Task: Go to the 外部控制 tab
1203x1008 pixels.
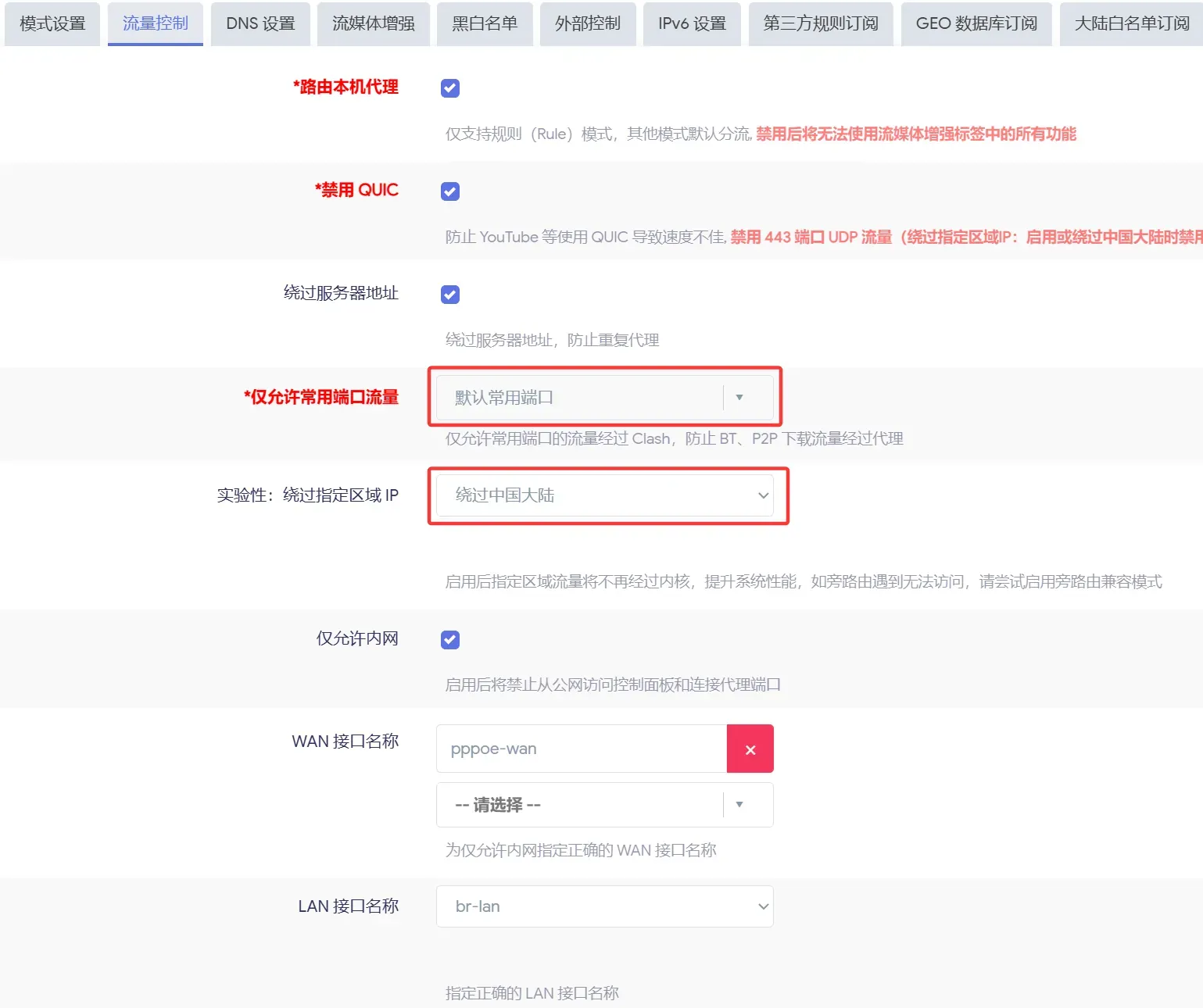Action: click(x=588, y=23)
